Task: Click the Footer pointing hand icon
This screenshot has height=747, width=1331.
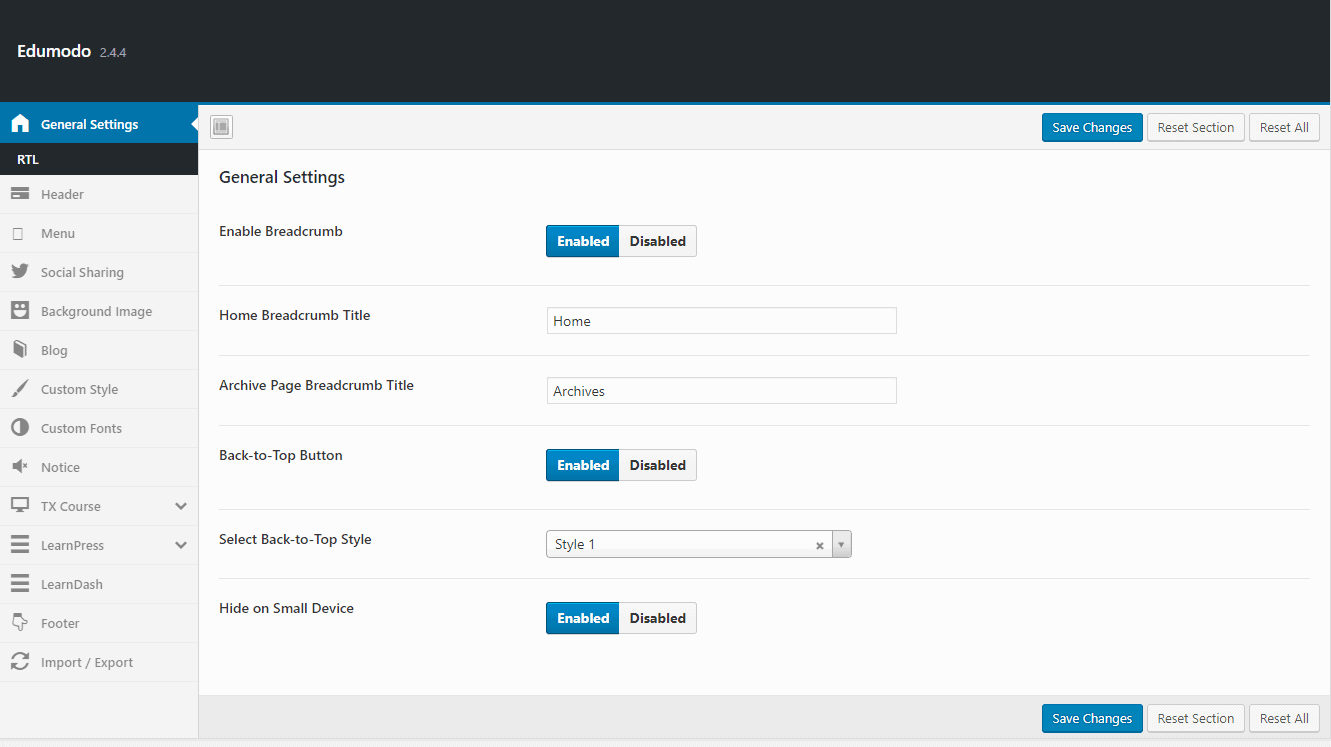Action: click(20, 623)
